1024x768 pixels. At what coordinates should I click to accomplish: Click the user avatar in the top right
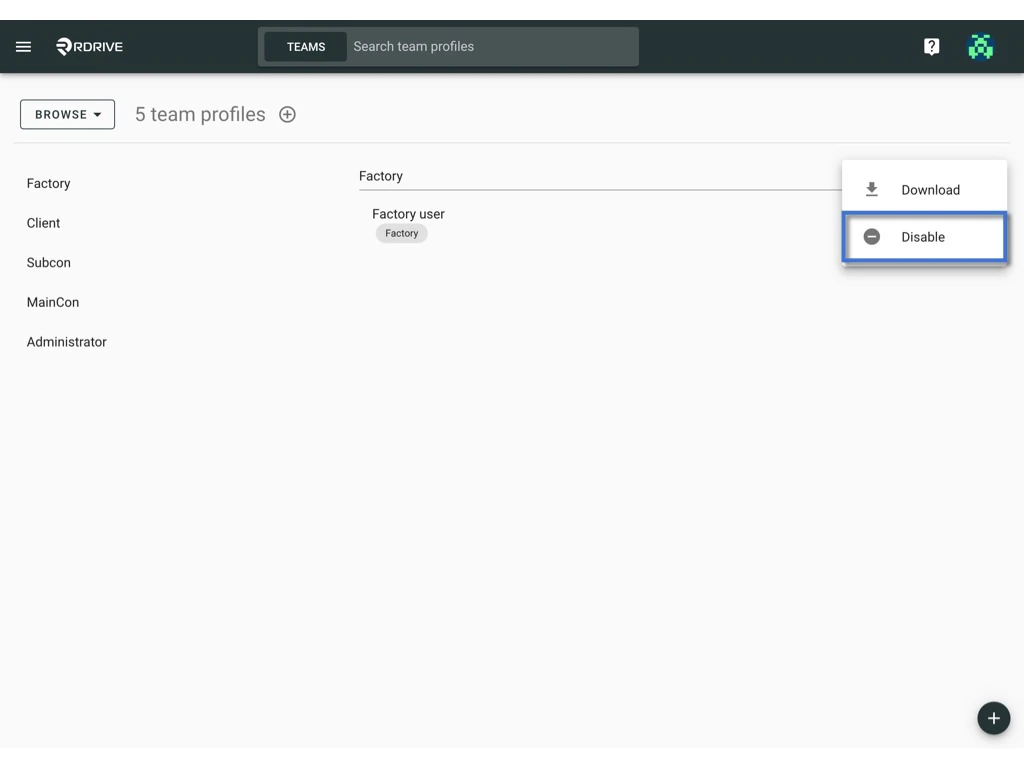point(980,46)
